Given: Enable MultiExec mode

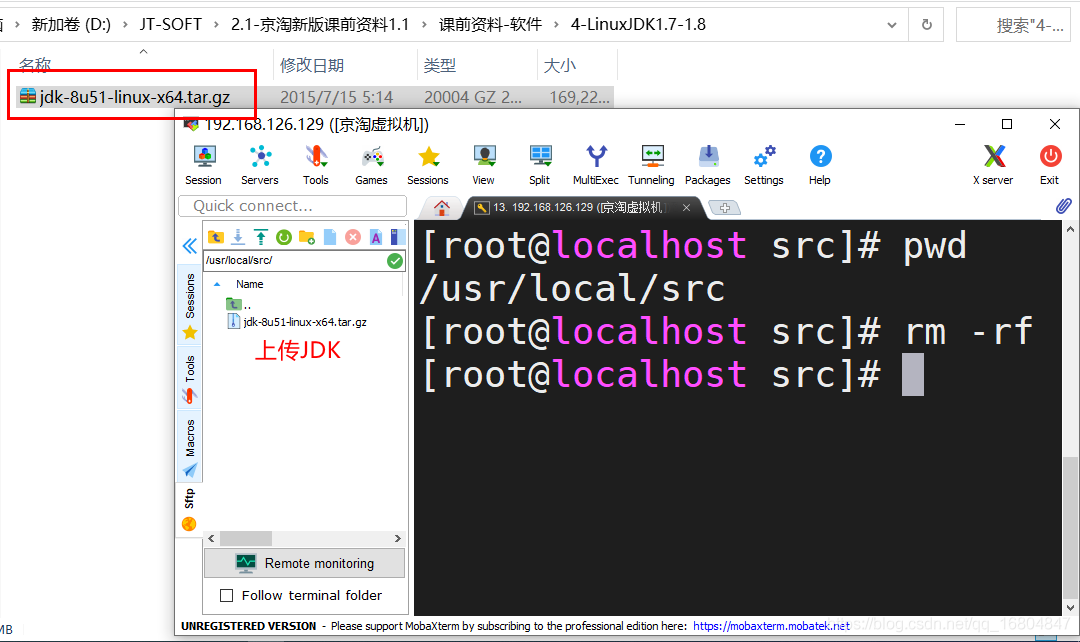Looking at the screenshot, I should click(x=596, y=165).
